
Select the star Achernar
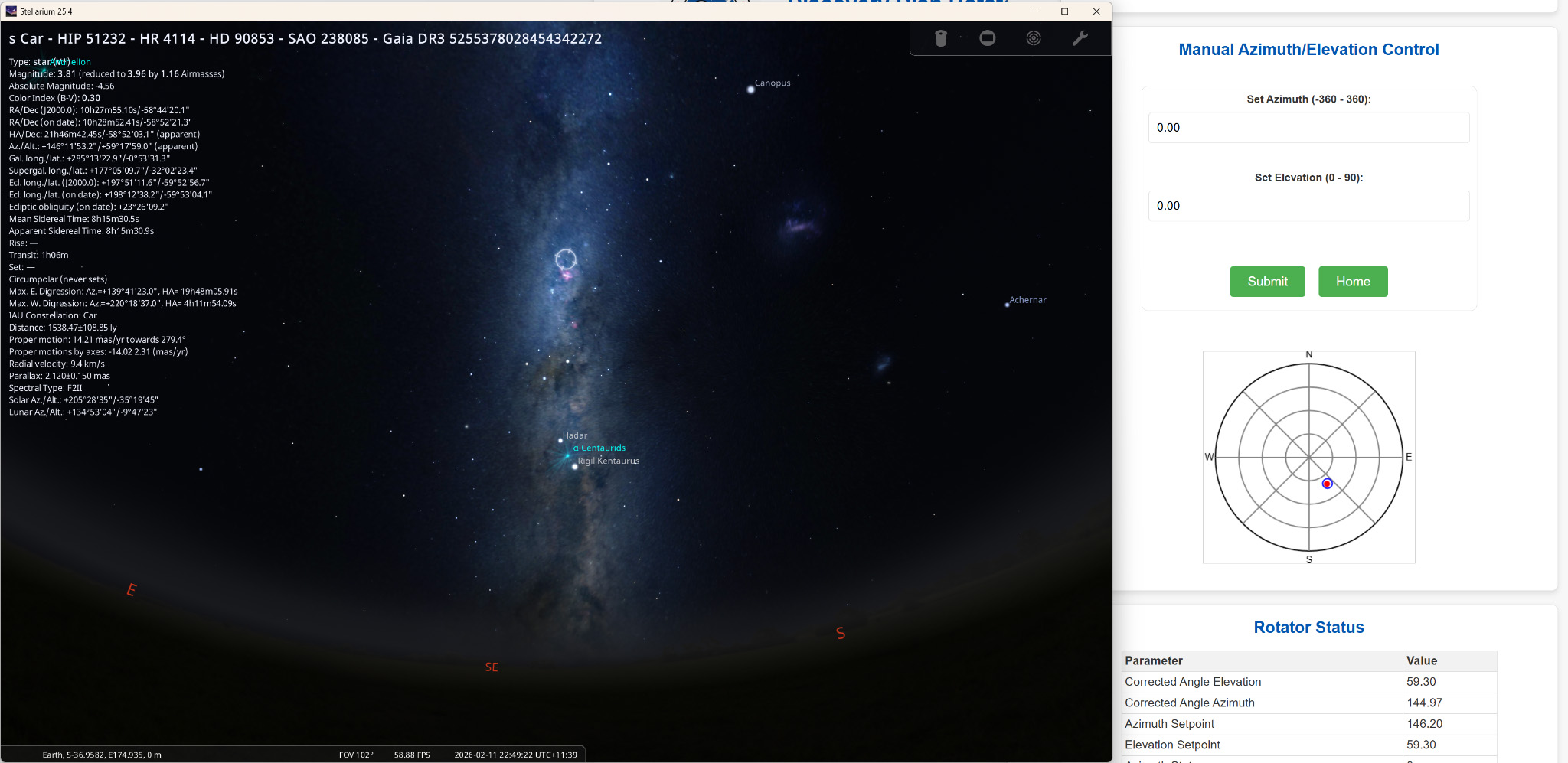pos(1007,305)
